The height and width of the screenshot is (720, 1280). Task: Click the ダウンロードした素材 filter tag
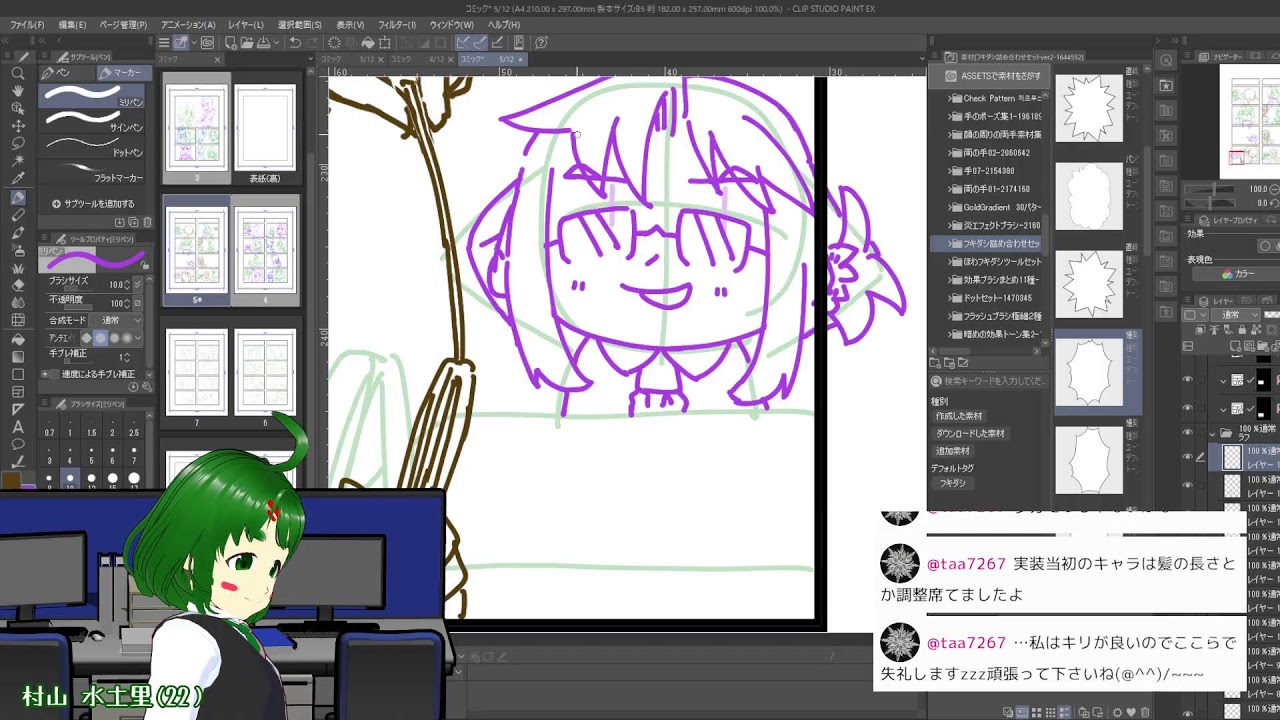tap(970, 433)
